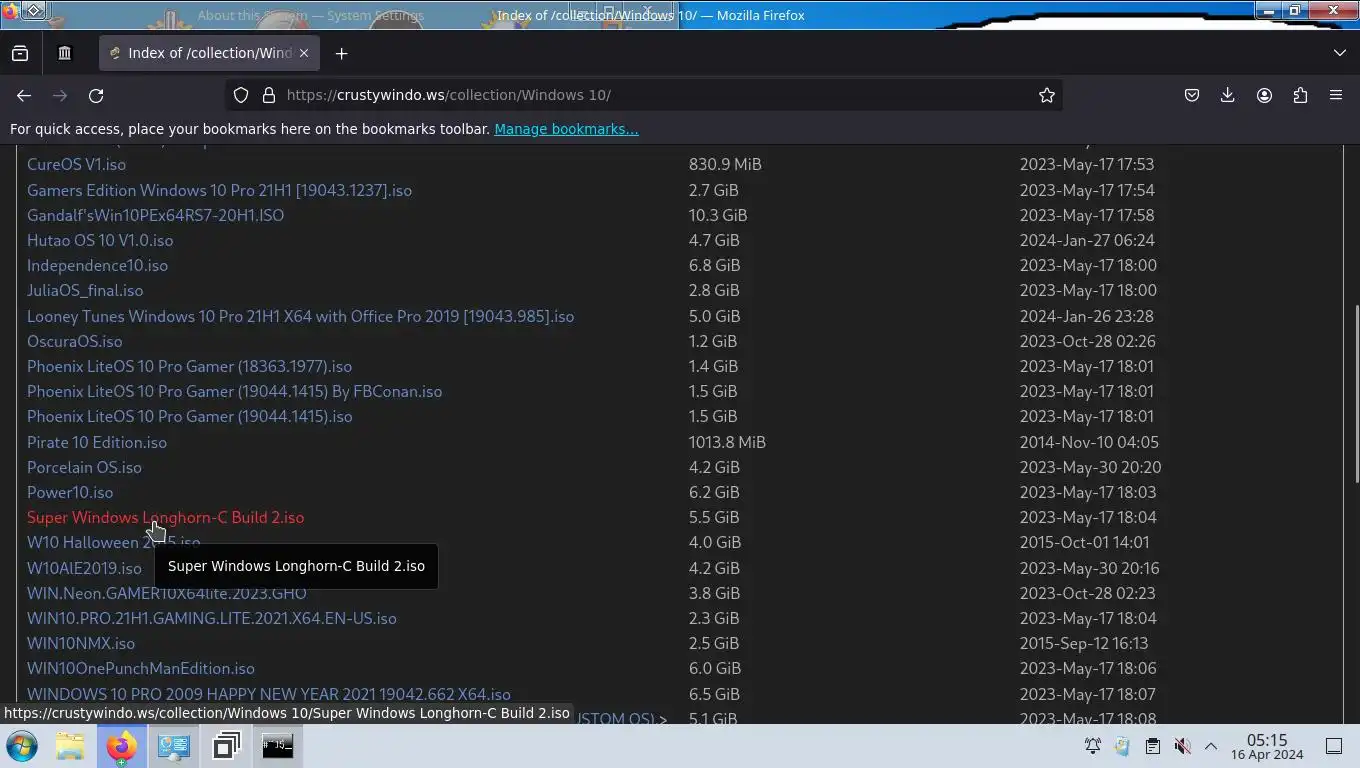This screenshot has height=768, width=1360.
Task: Click date 2014-Nov-10 04:05
Action: click(x=1089, y=442)
